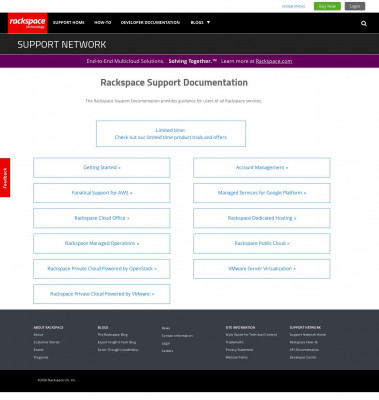Open the search magnifier icon
Viewport: 379px width, 400px height.
364,23
